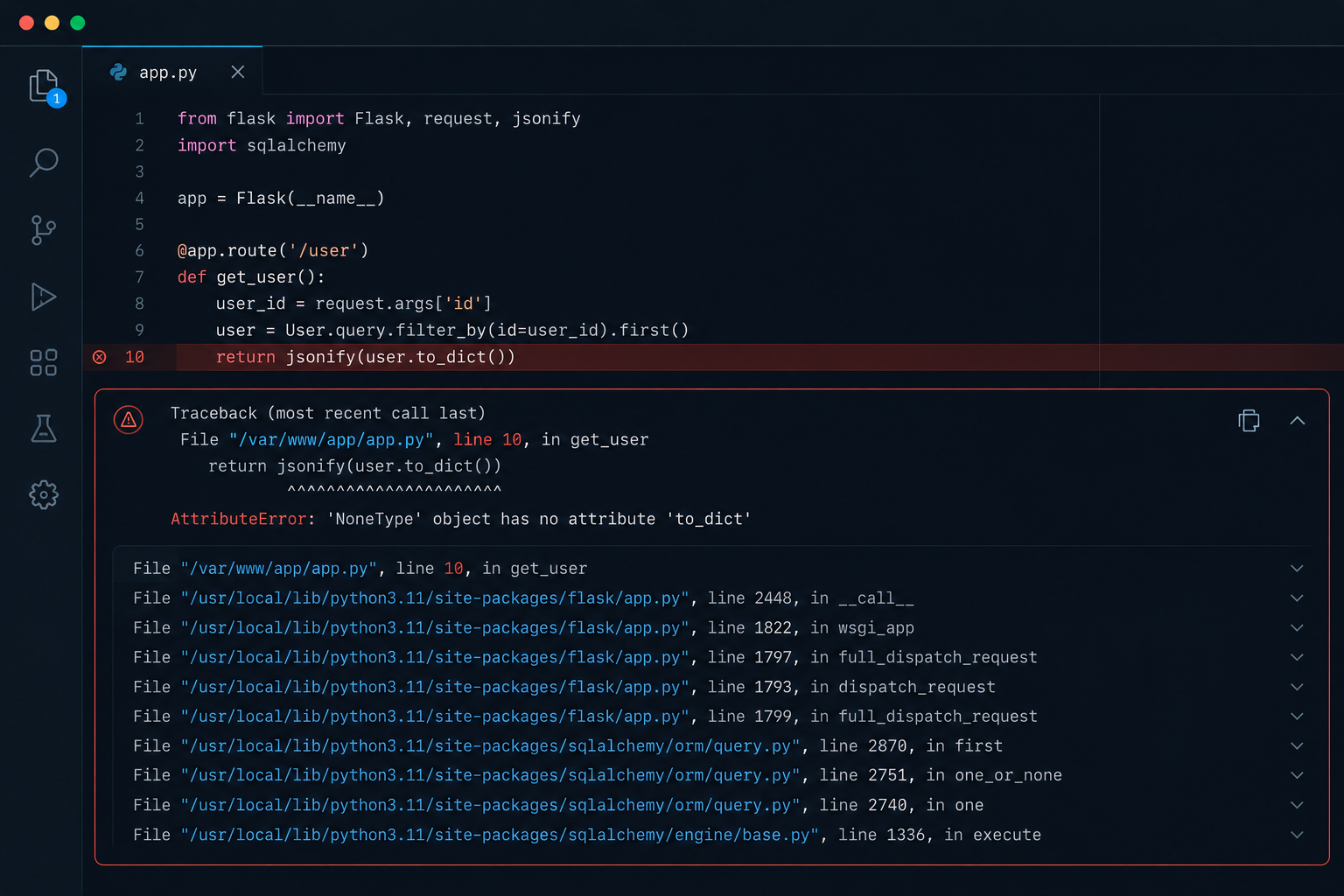The height and width of the screenshot is (896, 1344).
Task: Open Testing flask icon in sidebar
Action: tap(43, 429)
